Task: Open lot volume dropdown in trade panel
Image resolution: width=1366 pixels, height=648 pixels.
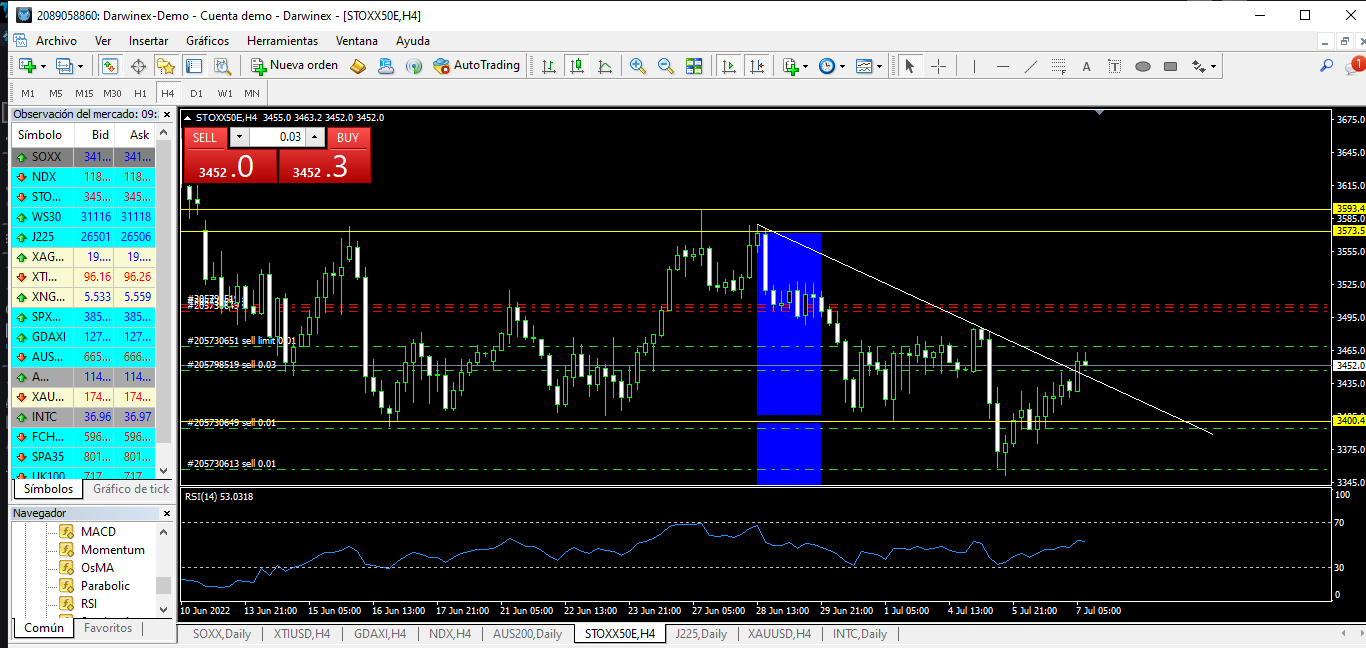Action: 239,137
